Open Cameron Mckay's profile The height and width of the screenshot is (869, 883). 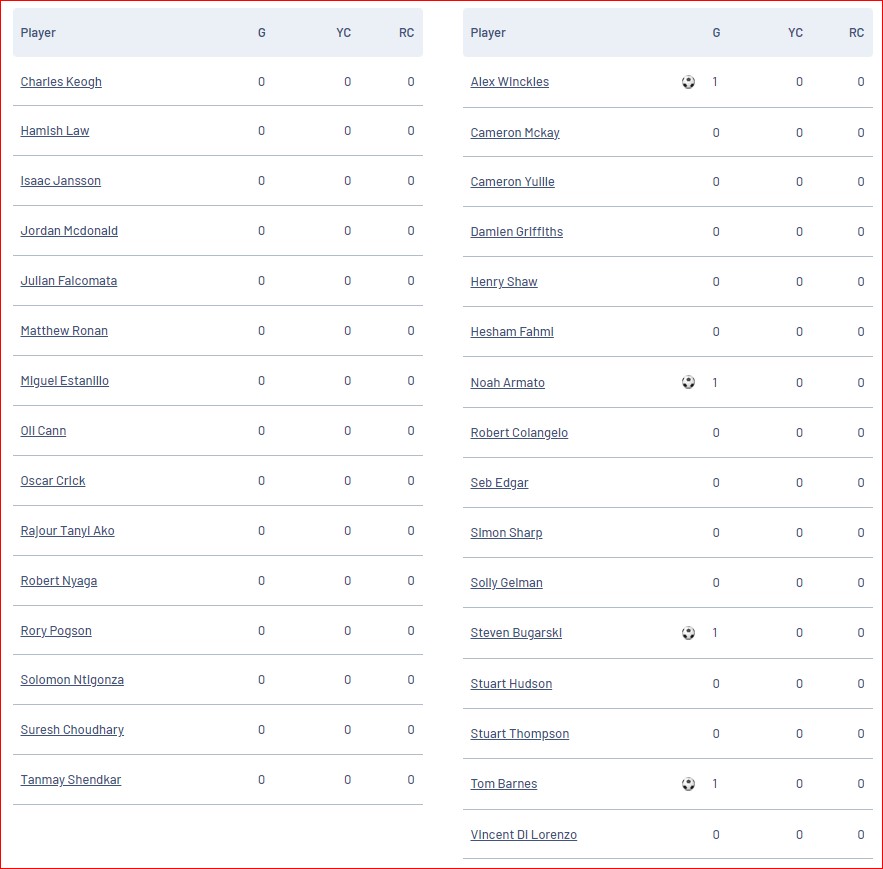(x=515, y=133)
